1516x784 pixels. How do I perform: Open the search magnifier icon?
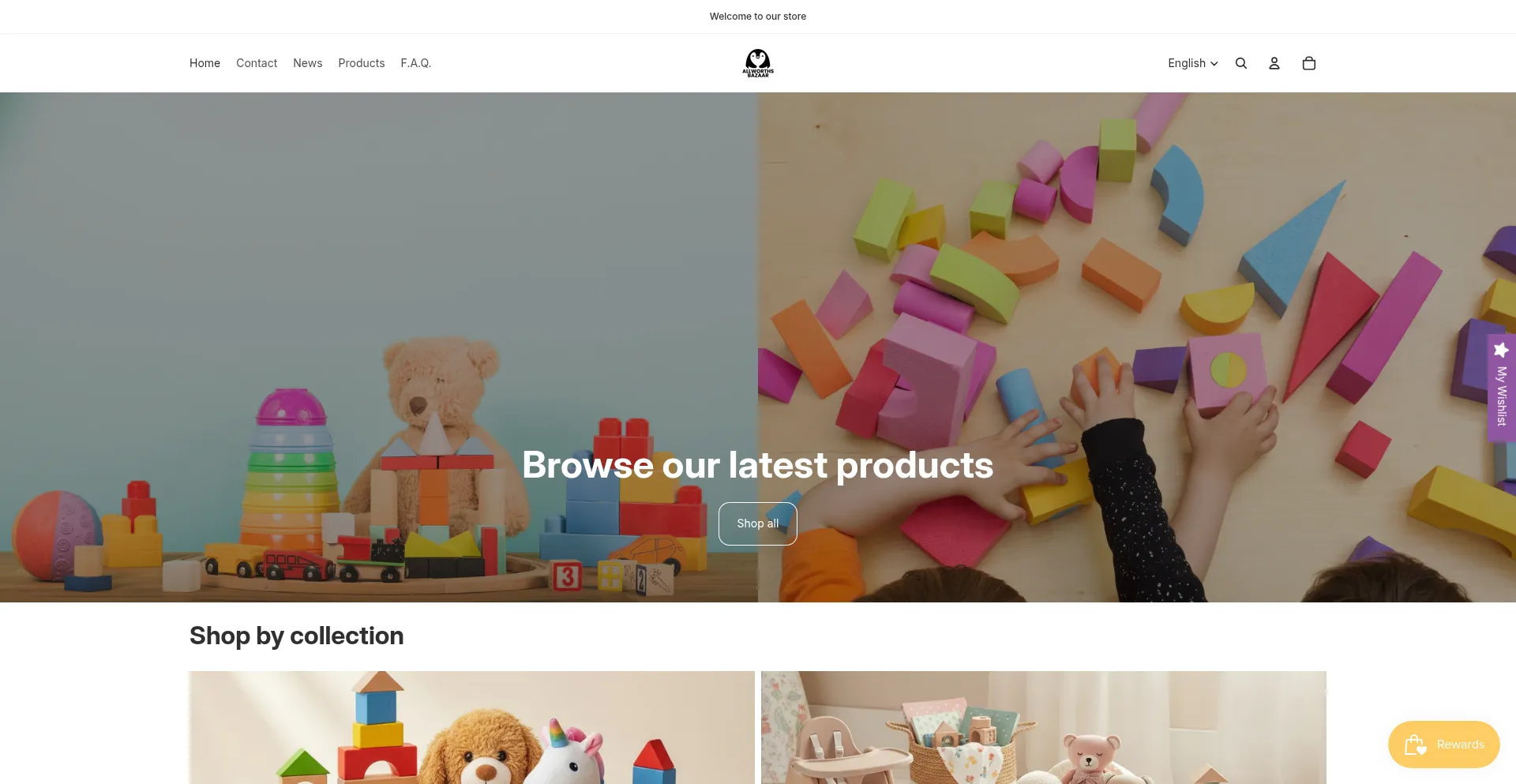point(1241,63)
